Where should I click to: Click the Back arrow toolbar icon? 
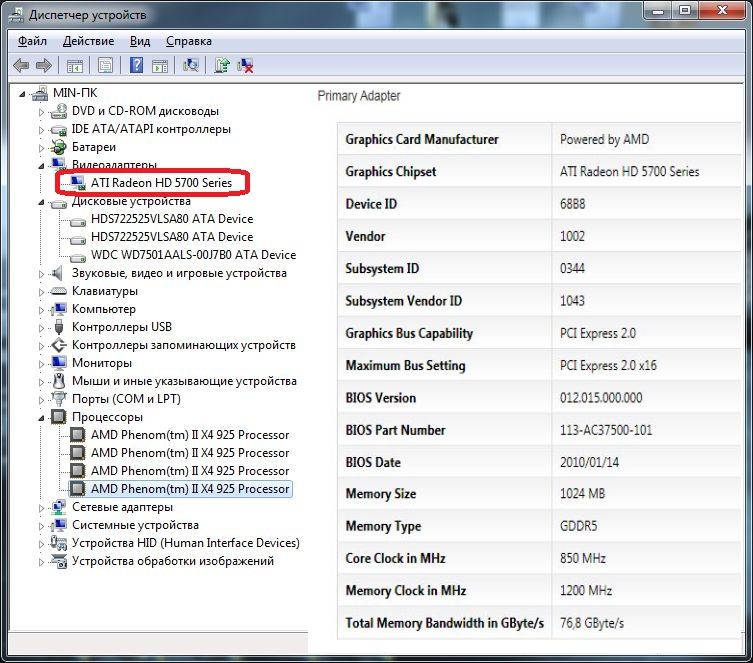tap(21, 65)
